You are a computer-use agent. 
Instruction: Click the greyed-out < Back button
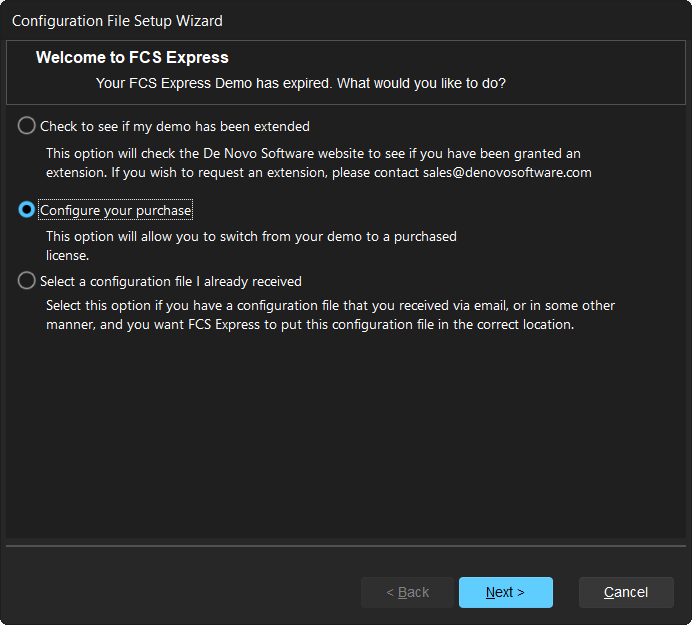(407, 592)
